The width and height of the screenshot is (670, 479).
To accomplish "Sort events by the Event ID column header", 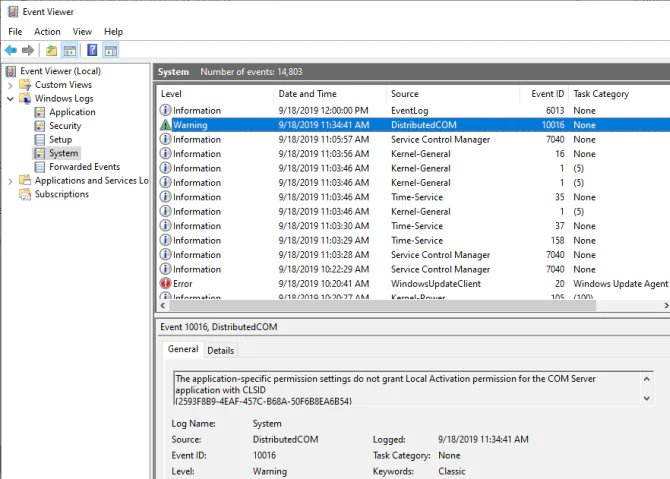I will point(547,94).
